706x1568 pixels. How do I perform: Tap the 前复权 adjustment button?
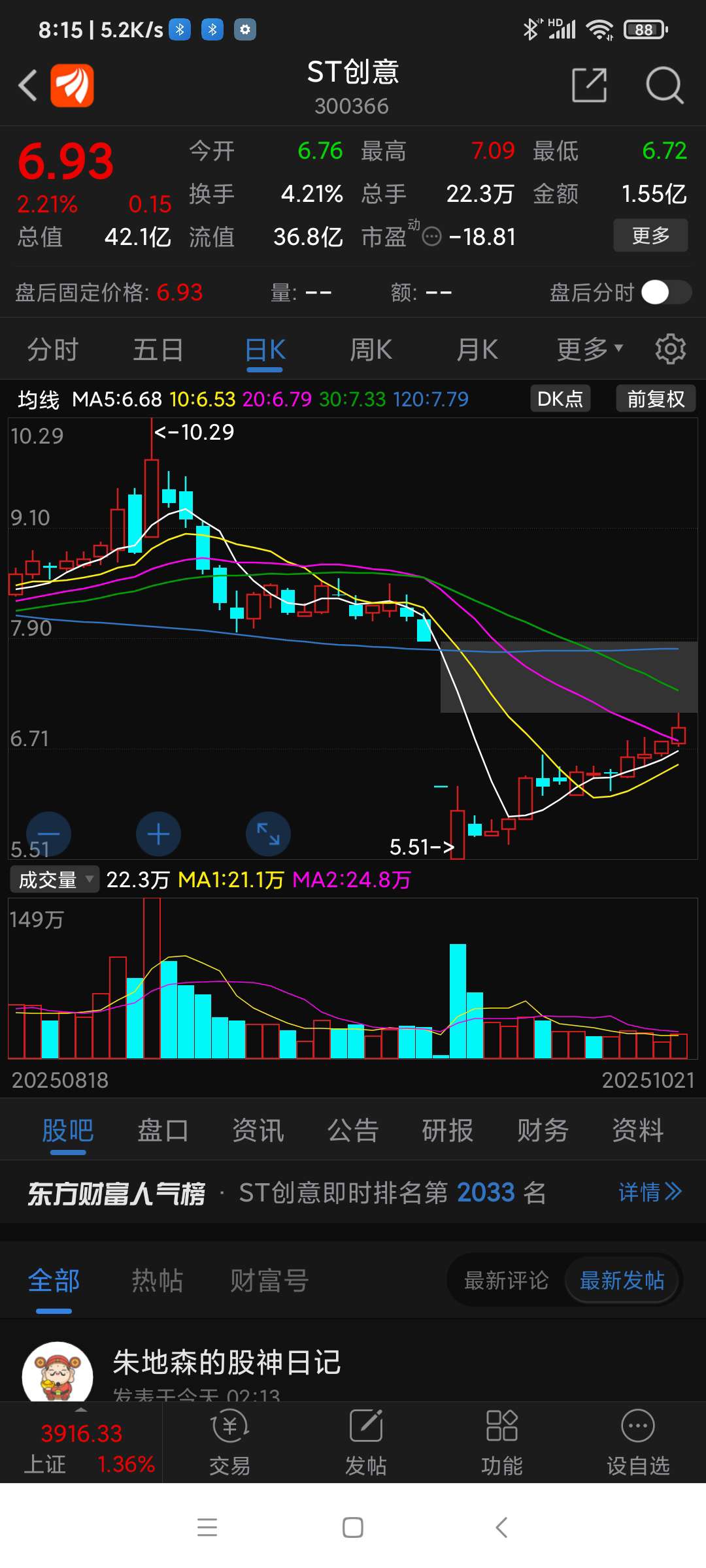tap(656, 399)
